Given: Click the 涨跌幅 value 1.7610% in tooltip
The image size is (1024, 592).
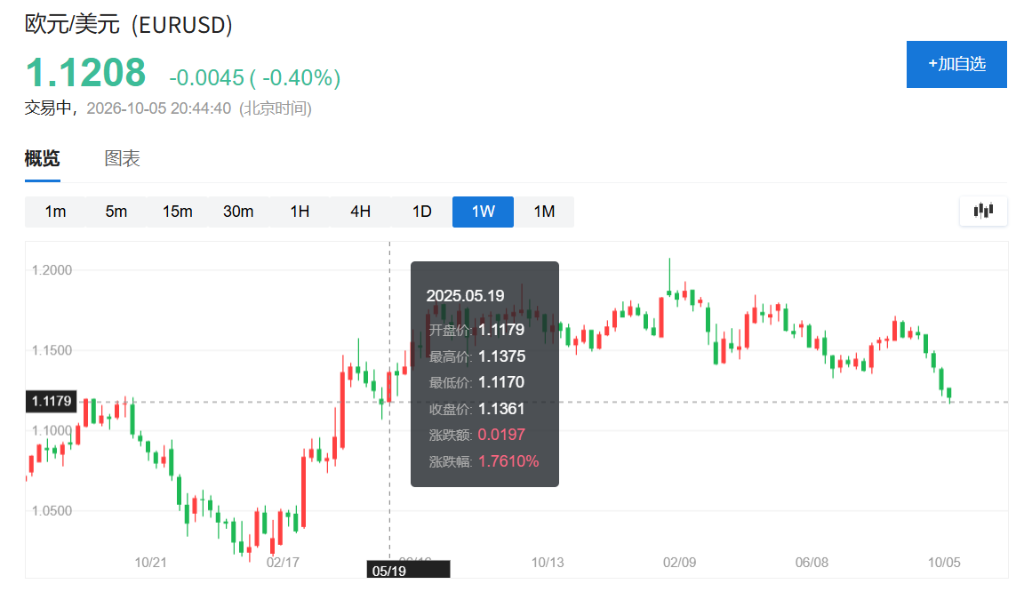Looking at the screenshot, I should [509, 462].
